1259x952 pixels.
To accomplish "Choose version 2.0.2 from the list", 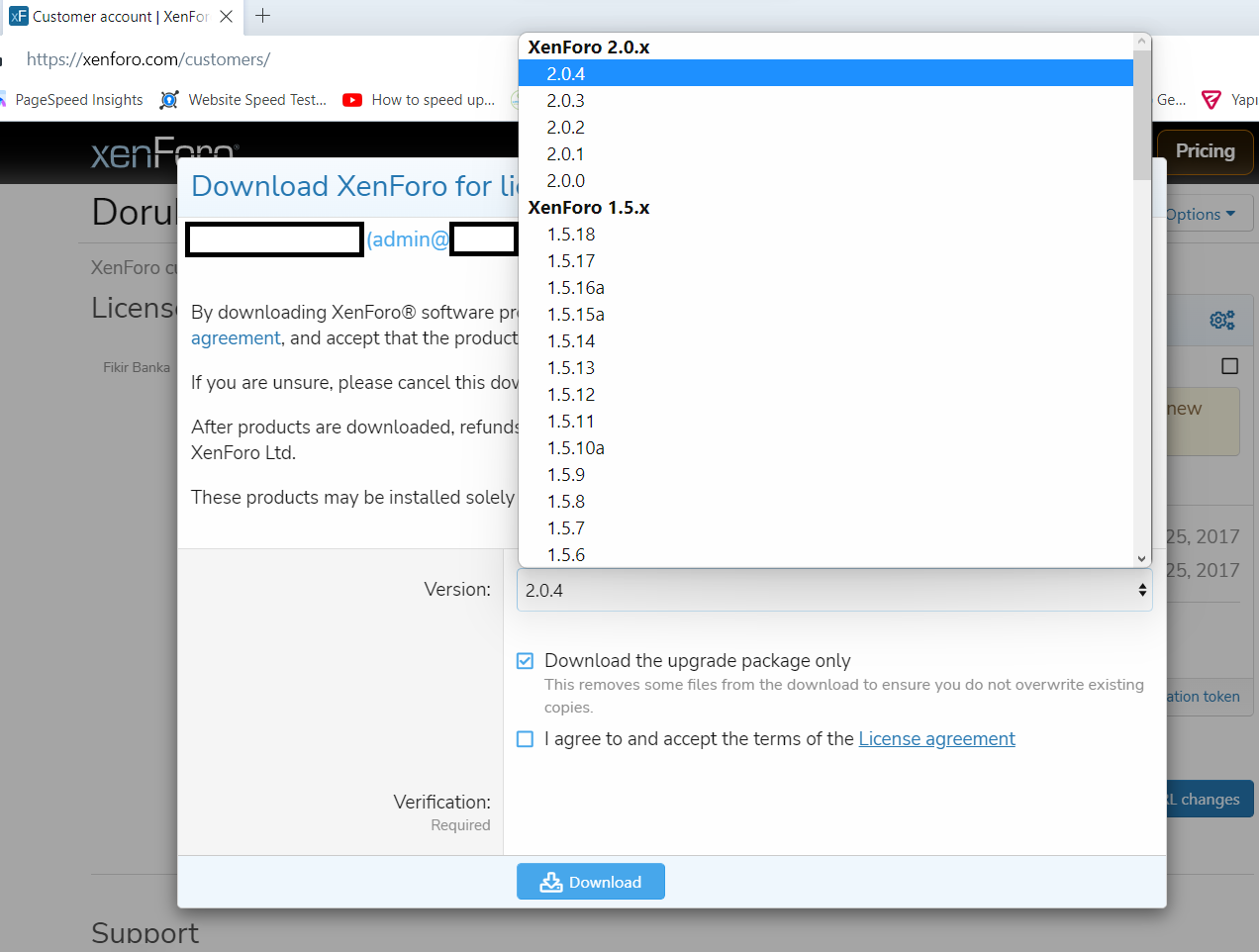I will click(x=825, y=127).
